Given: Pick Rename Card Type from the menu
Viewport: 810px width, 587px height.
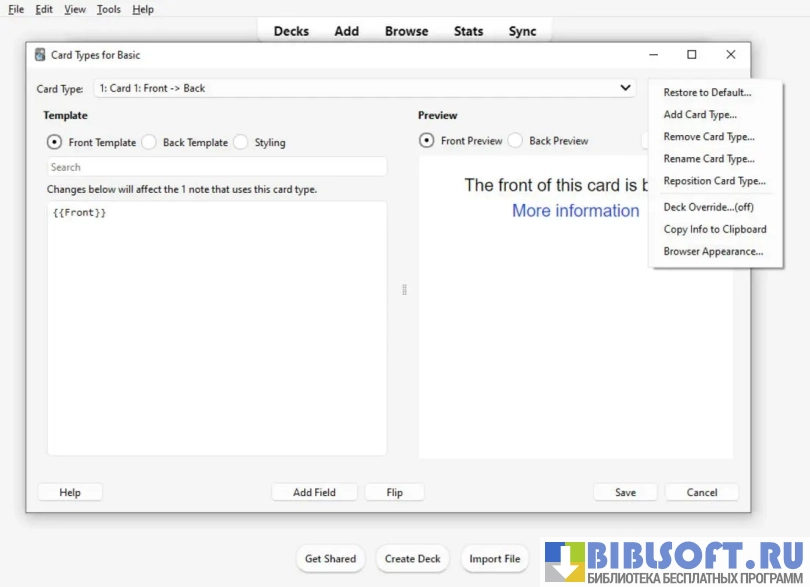Looking at the screenshot, I should pos(709,159).
